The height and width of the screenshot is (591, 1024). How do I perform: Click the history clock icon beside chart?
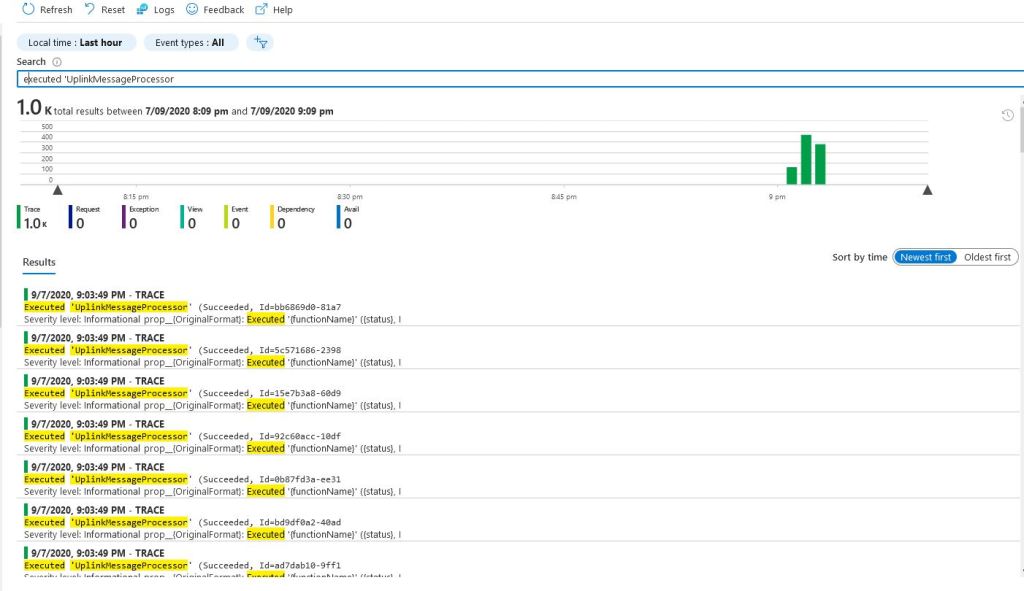(x=1008, y=116)
